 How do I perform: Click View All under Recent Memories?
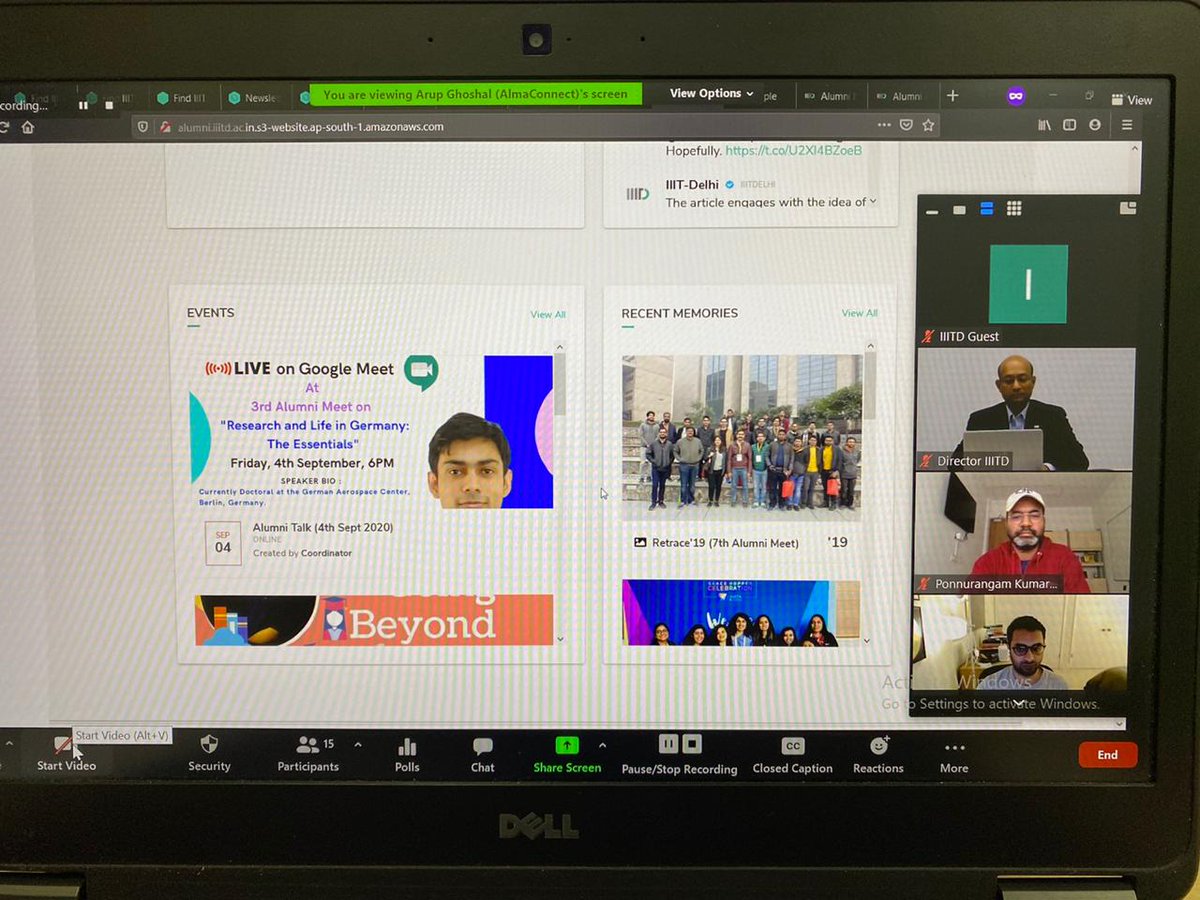[x=860, y=313]
